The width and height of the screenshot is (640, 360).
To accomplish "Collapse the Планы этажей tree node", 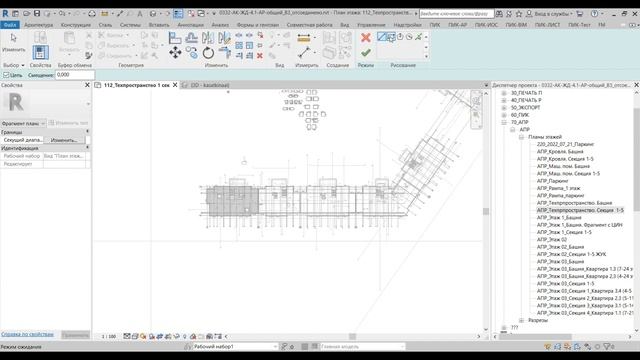I will point(521,137).
